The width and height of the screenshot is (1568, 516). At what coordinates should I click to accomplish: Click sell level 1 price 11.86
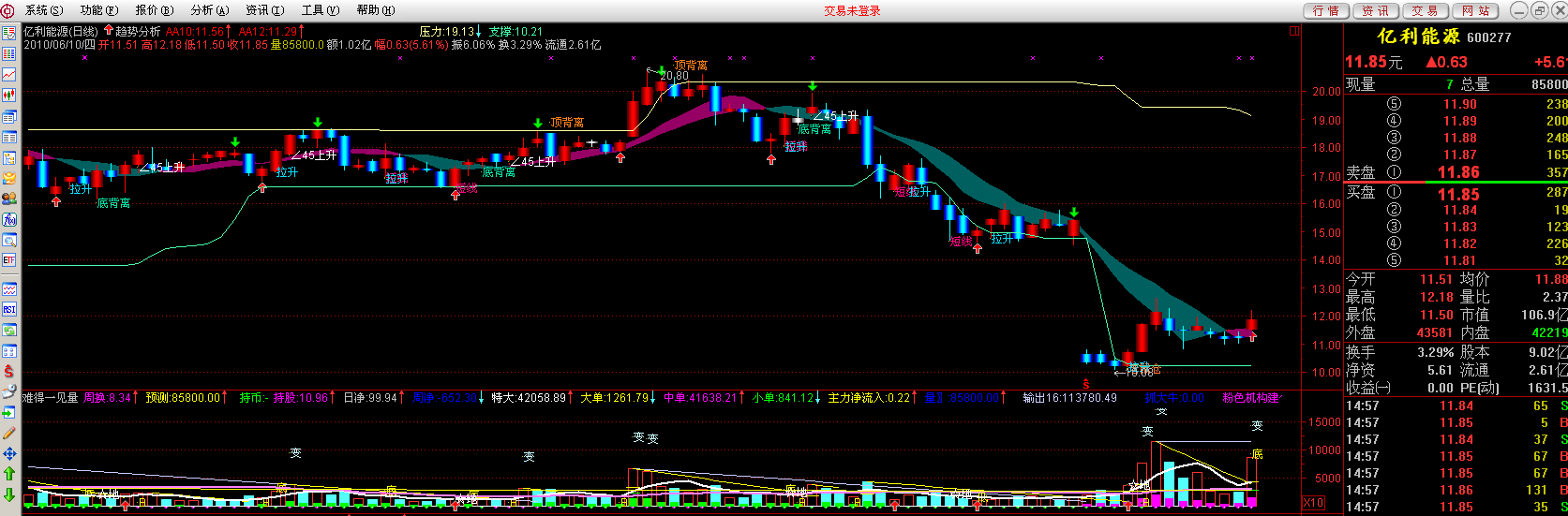1459,172
